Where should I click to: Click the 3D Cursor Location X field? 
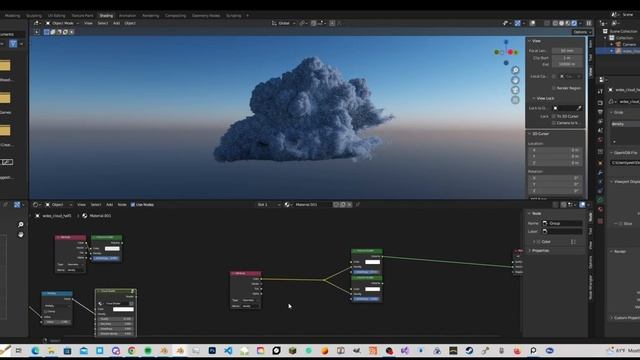(x=555, y=150)
